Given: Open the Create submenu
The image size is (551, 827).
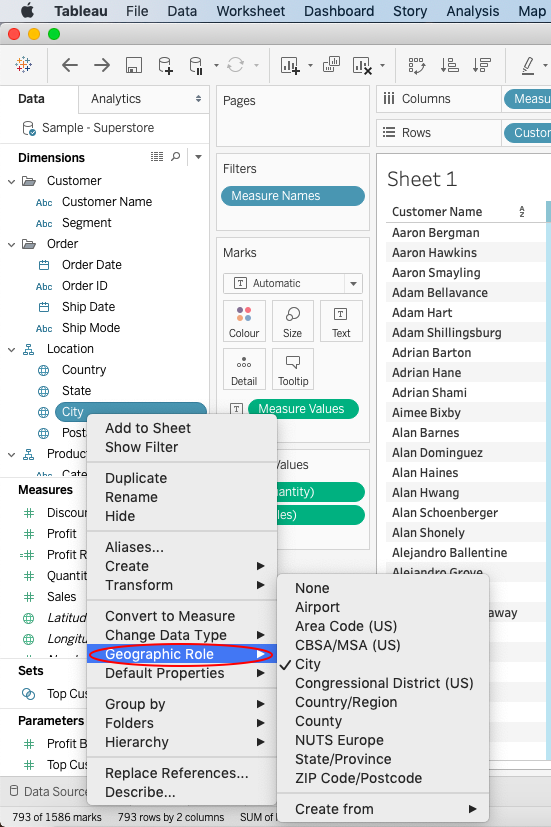Looking at the screenshot, I should pyautogui.click(x=182, y=566).
